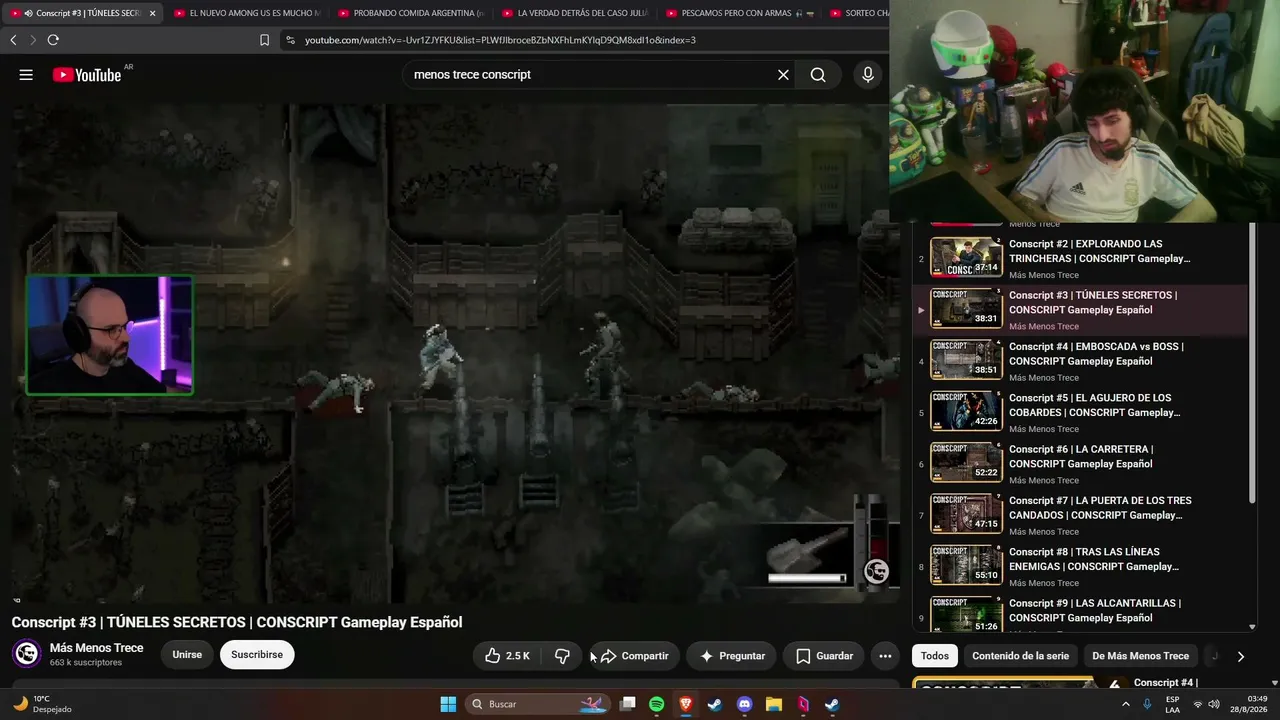
Task: Go back with the browser back arrow
Action: [x=13, y=40]
